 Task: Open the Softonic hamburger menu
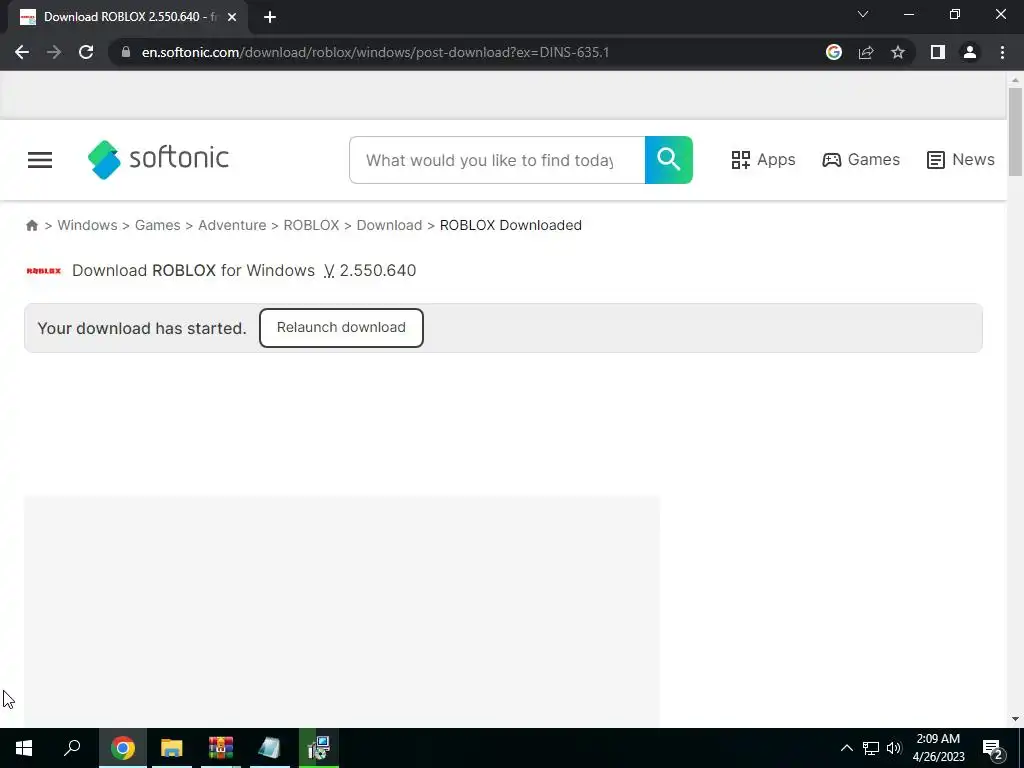[40, 160]
